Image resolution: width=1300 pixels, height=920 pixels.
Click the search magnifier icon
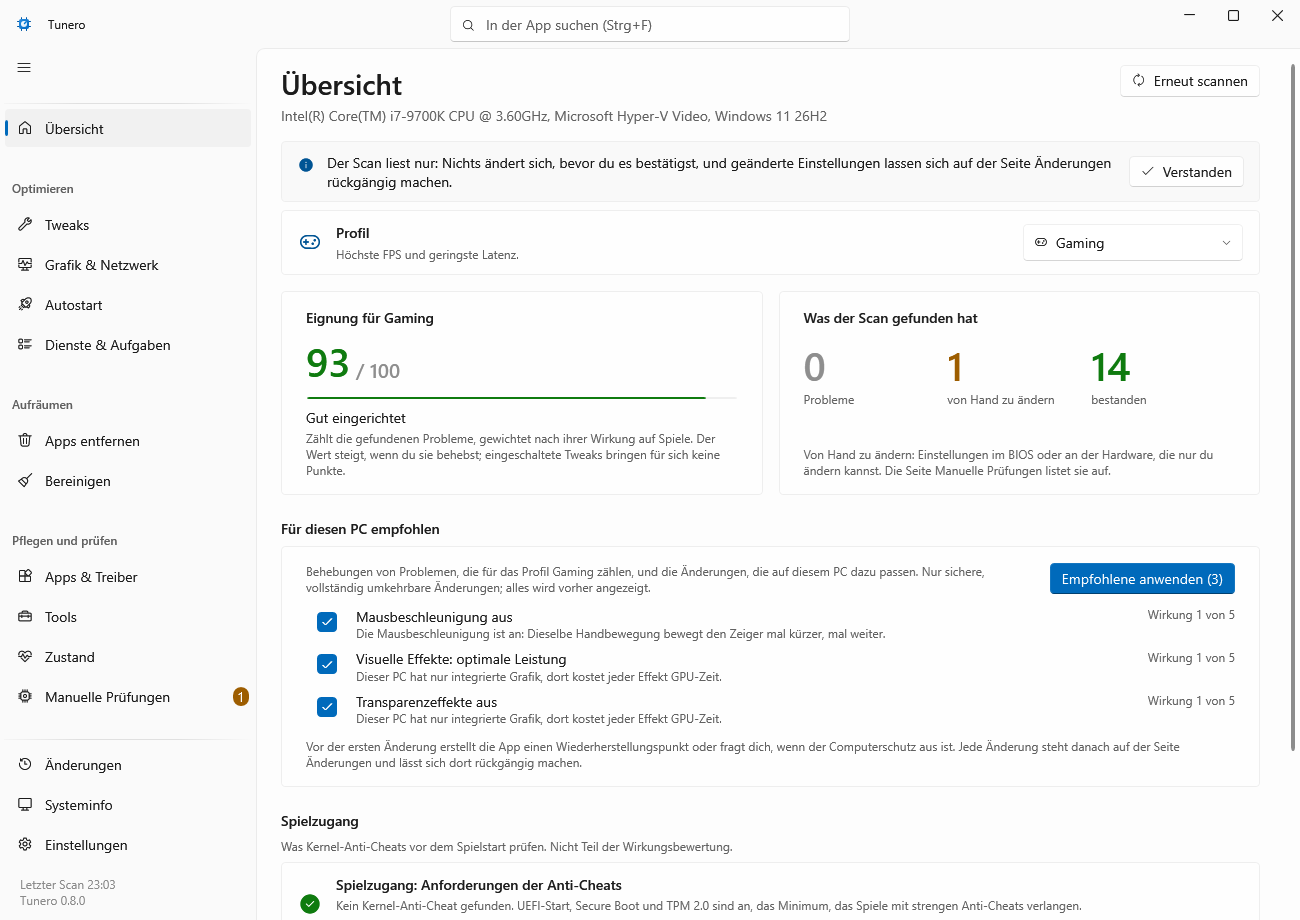[x=469, y=25]
